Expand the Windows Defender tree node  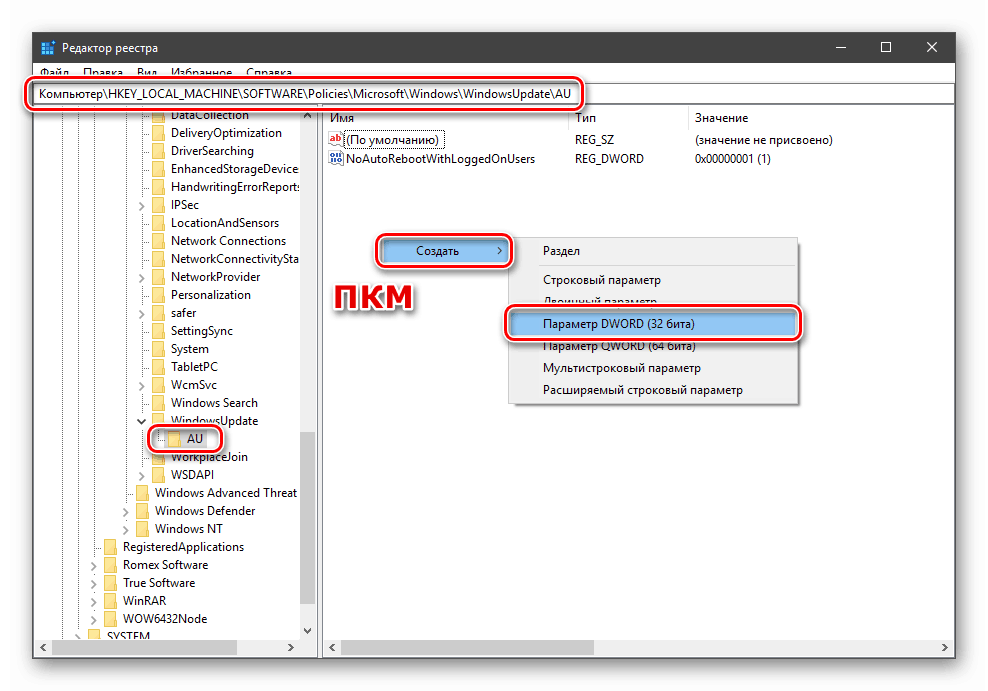pos(126,511)
